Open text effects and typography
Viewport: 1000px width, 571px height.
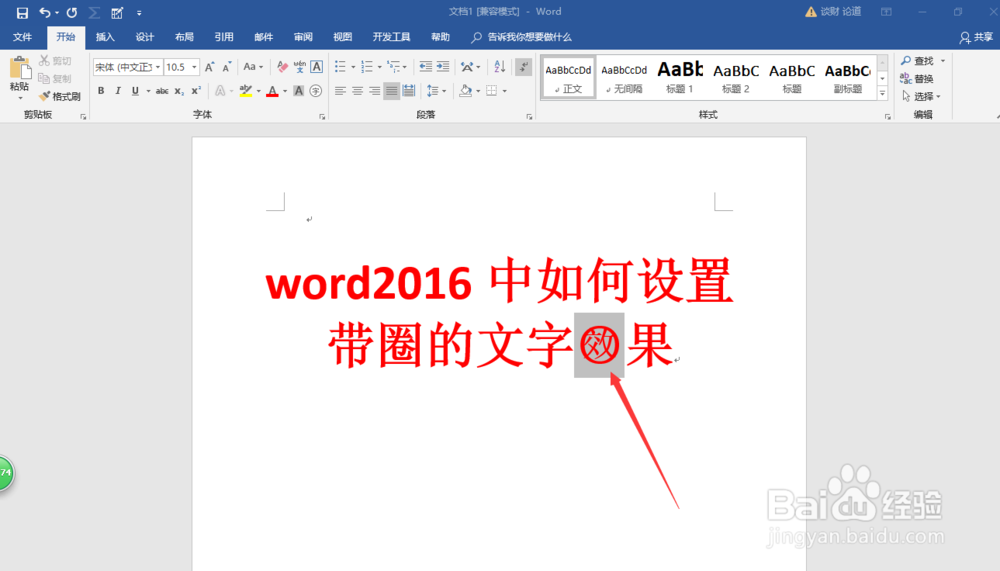pyautogui.click(x=220, y=91)
